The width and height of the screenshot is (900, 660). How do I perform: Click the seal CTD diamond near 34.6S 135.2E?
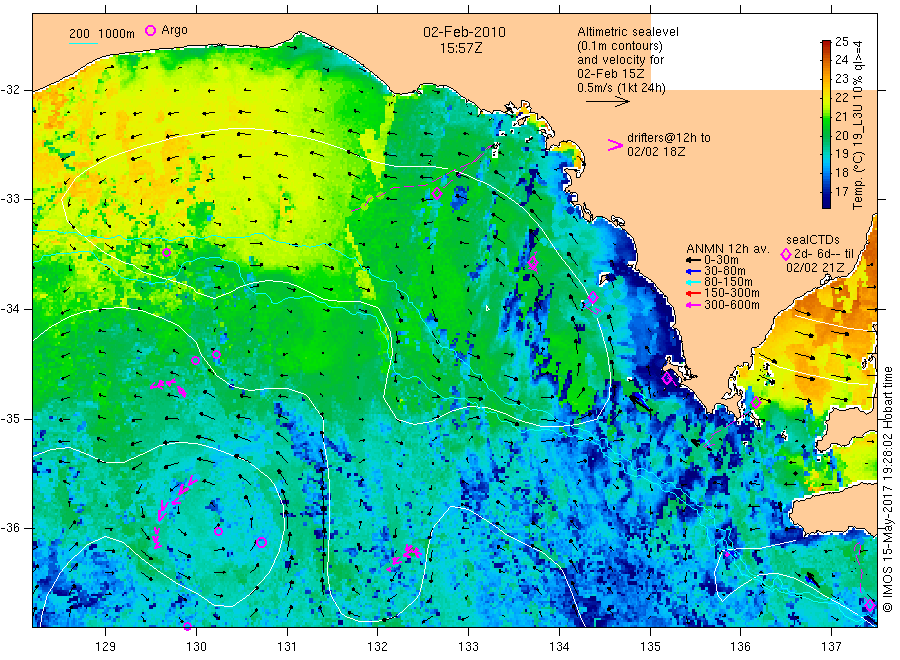[667, 379]
